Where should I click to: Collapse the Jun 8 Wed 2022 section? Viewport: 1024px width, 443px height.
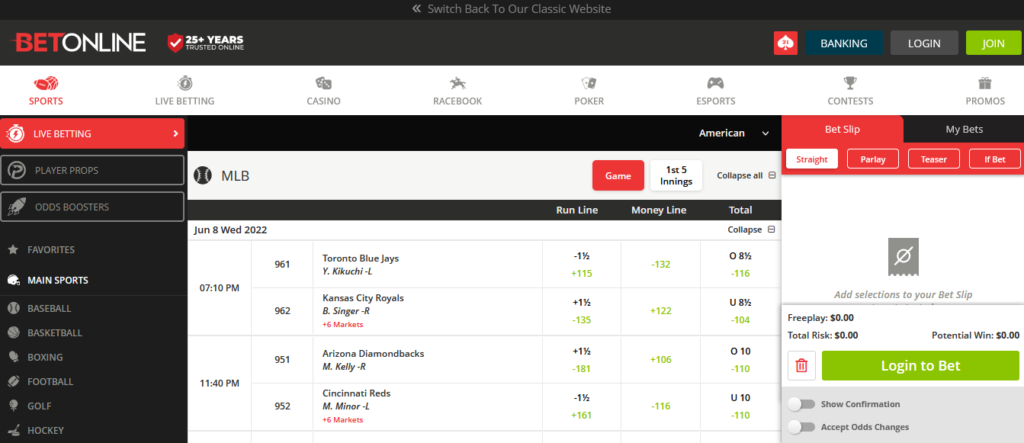751,230
